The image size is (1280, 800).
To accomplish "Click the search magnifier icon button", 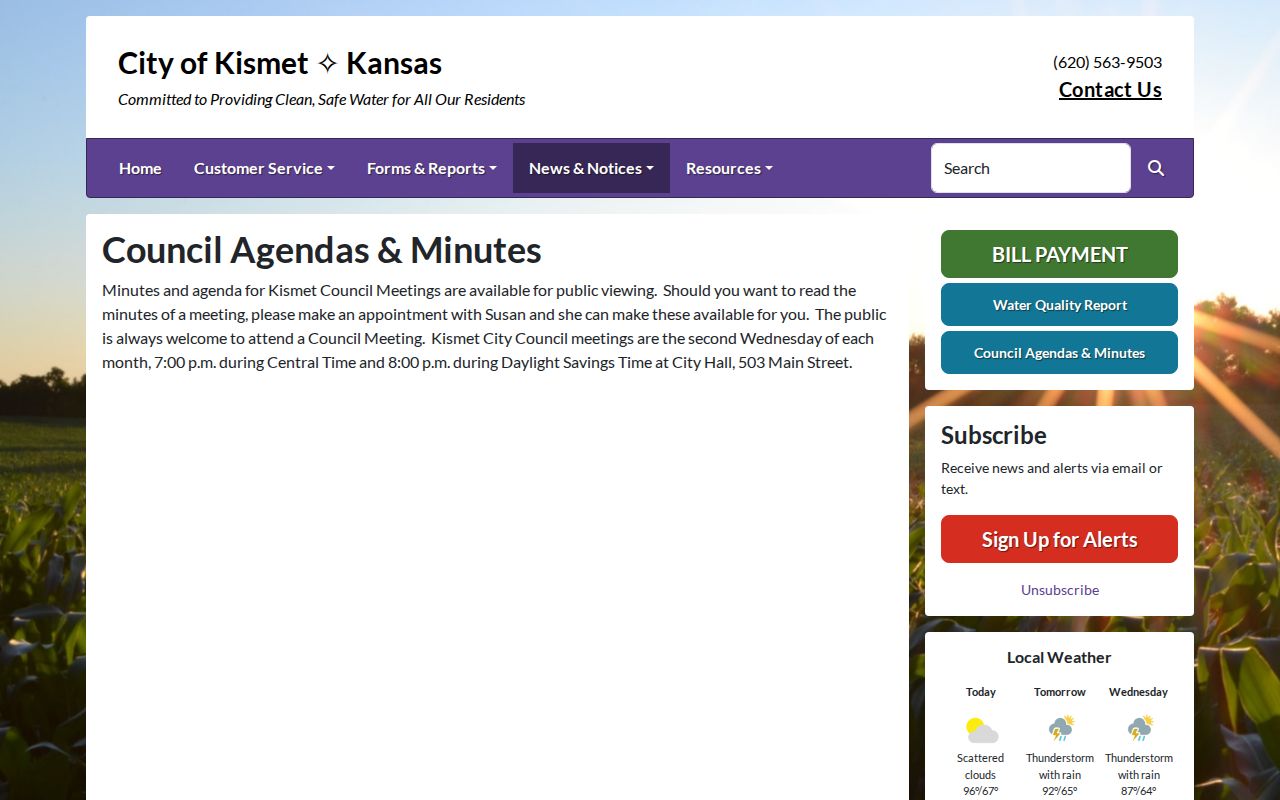I will pos(1156,168).
